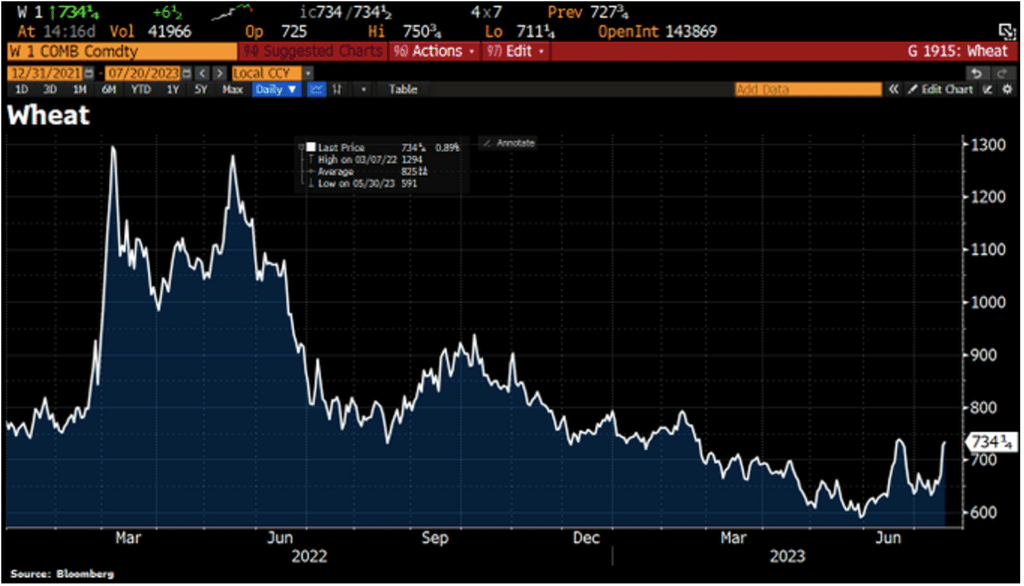Click the start date field 12/31/2021
Screen dimensions: 1024x586
46,73
